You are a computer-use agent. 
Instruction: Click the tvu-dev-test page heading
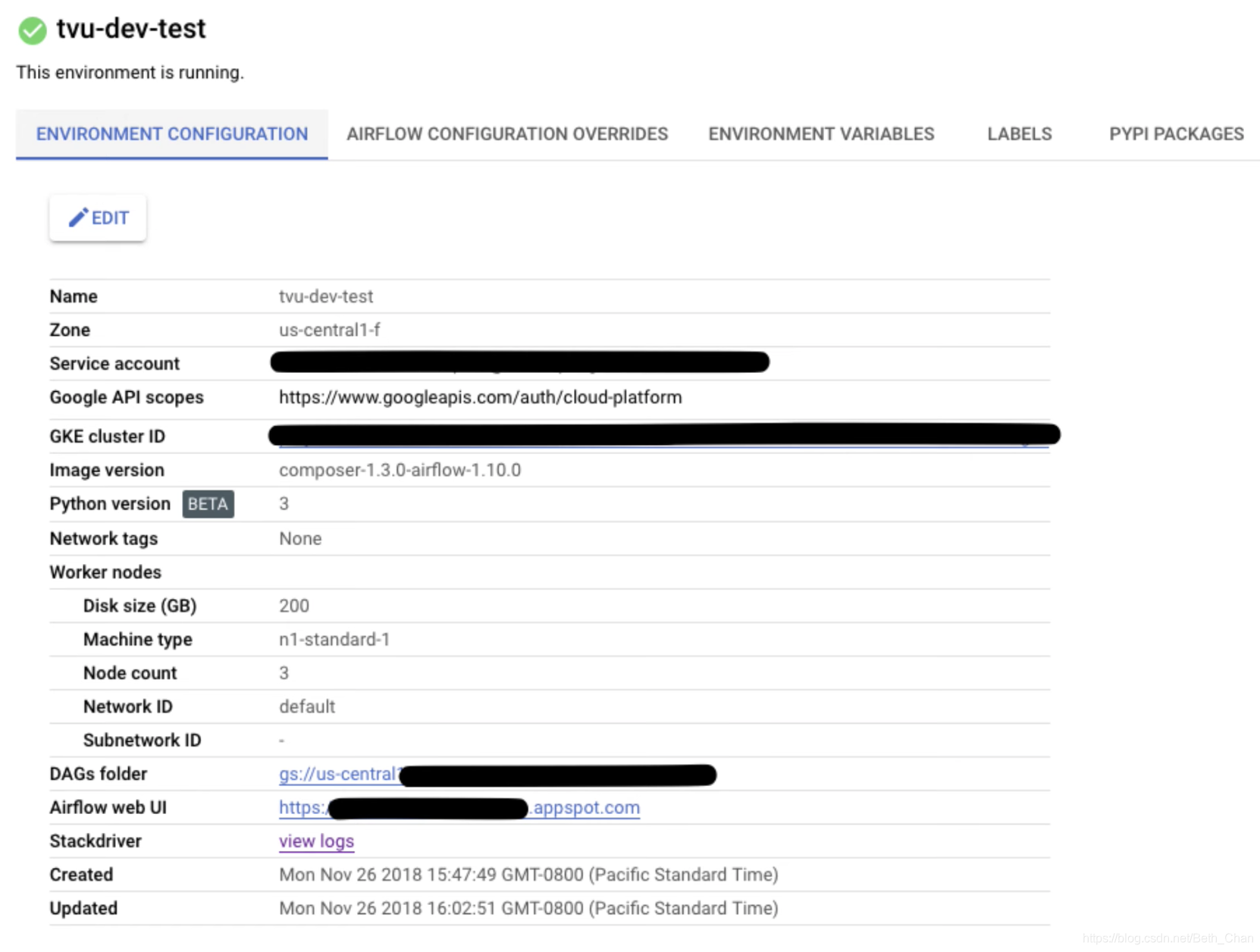pos(131,29)
